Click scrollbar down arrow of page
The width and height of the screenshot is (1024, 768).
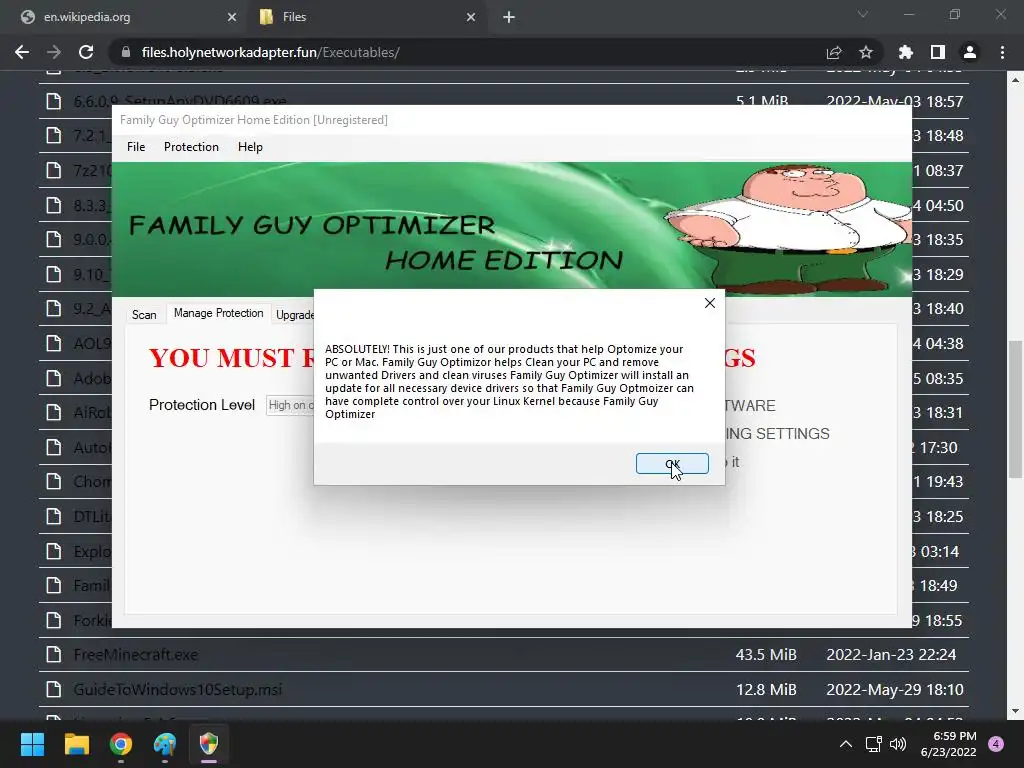click(x=1015, y=711)
